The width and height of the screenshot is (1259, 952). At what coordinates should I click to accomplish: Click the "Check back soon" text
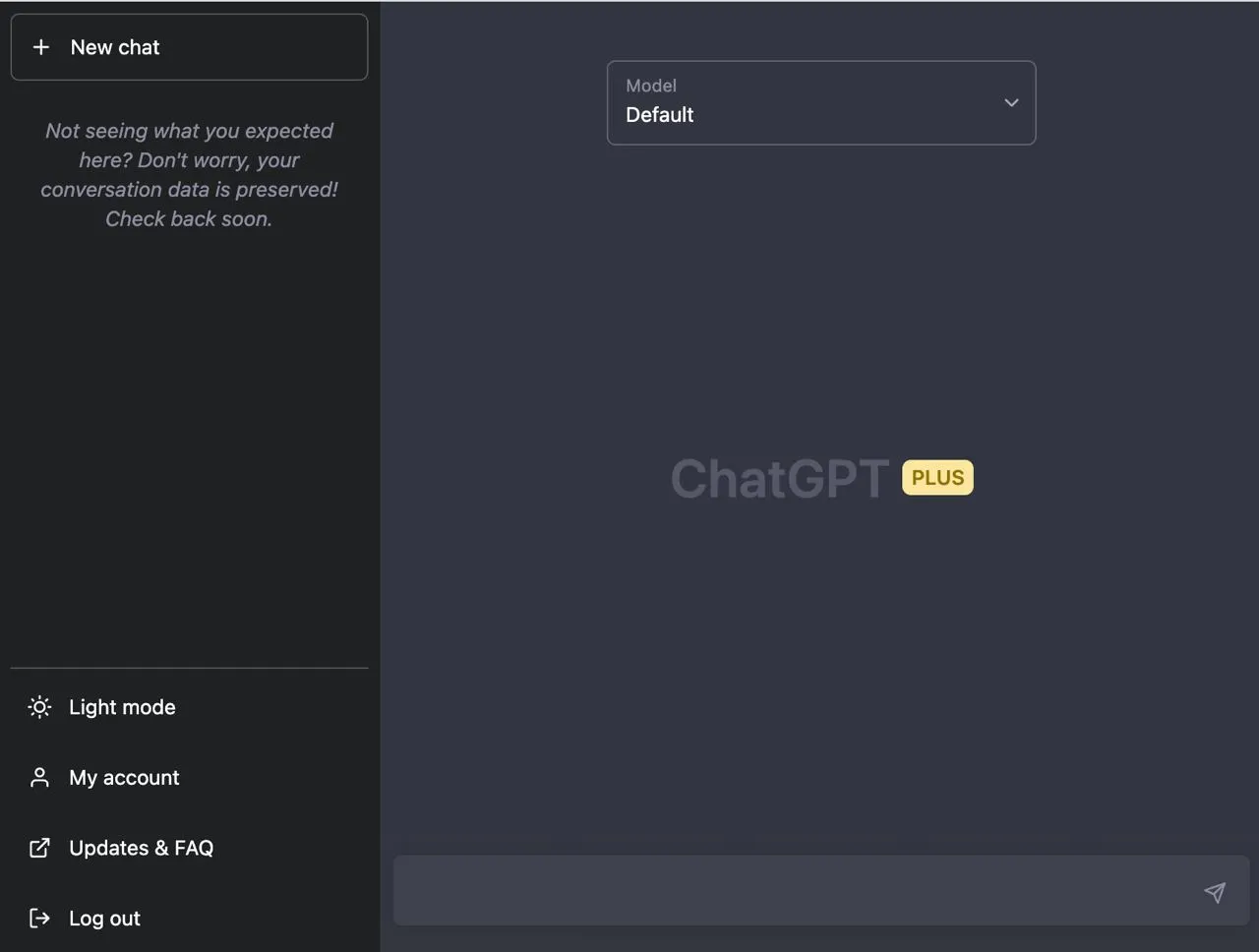click(189, 219)
